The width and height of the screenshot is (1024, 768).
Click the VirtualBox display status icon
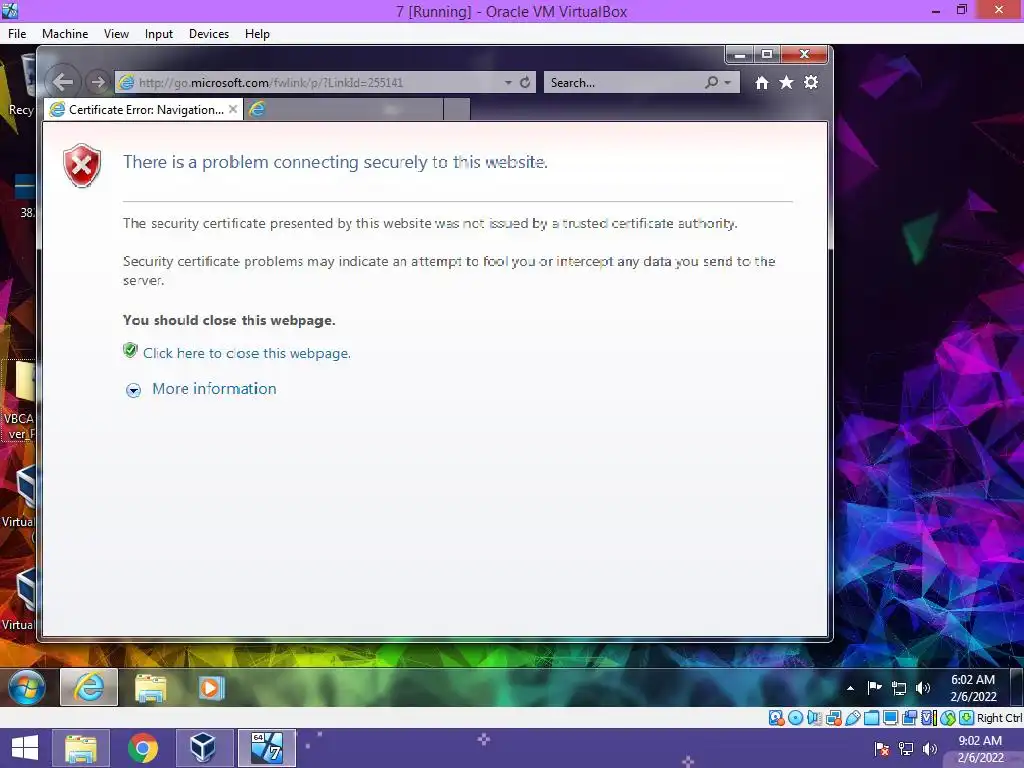coord(890,718)
